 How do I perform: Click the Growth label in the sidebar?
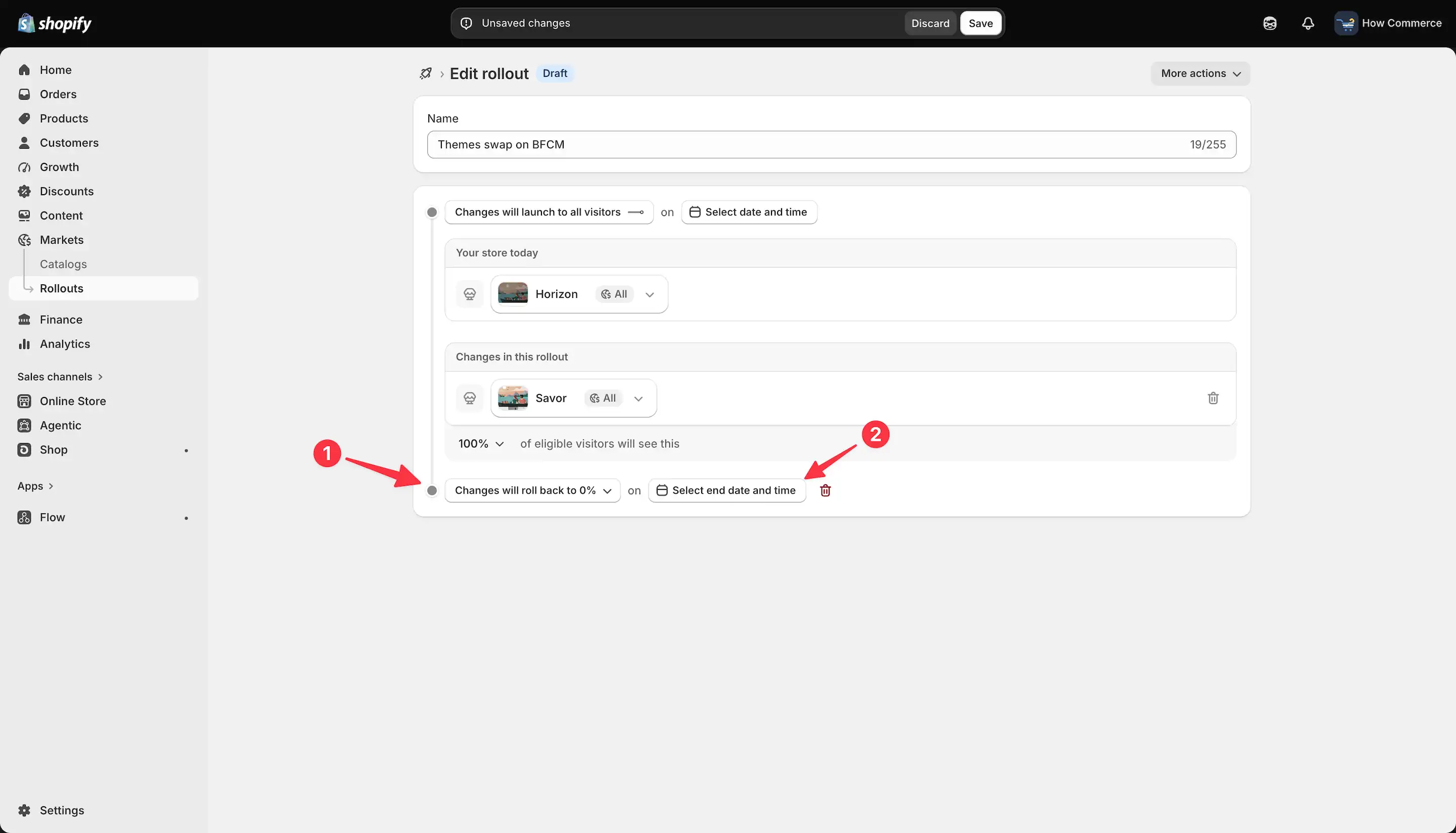[x=60, y=167]
